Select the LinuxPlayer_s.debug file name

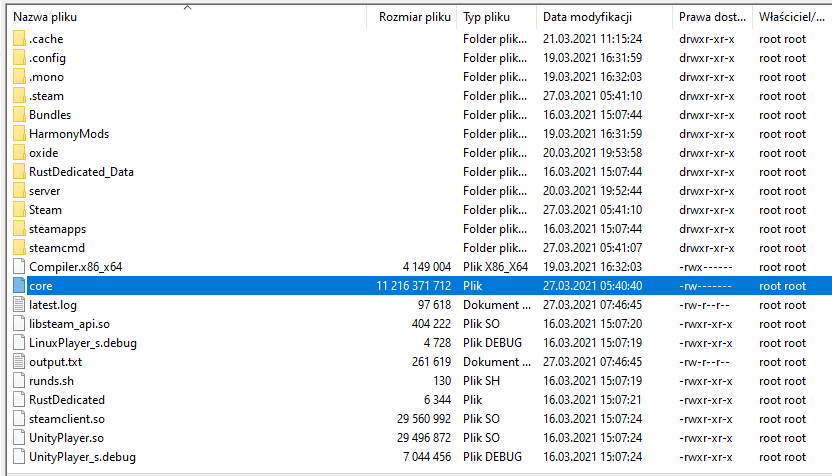pos(83,343)
